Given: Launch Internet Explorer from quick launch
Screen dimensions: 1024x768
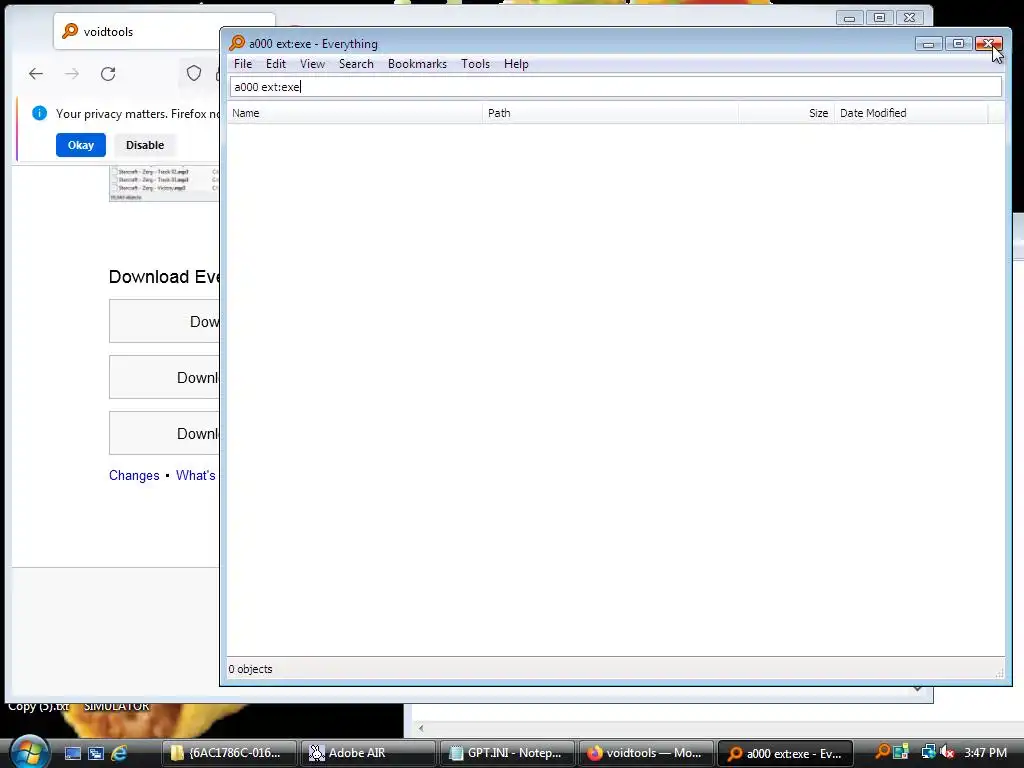Looking at the screenshot, I should point(119,753).
